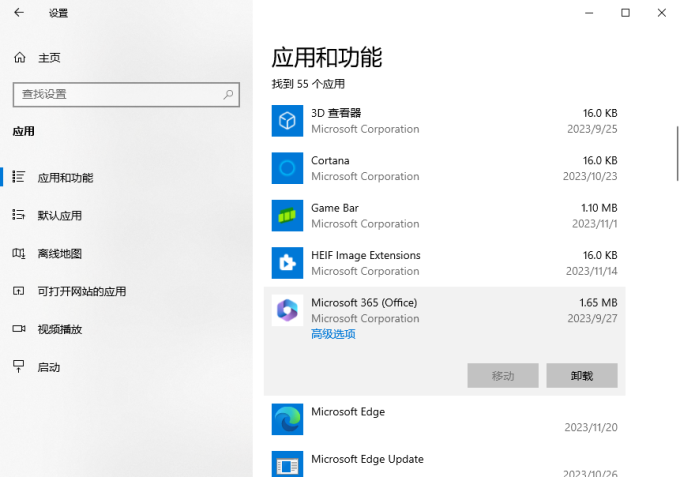This screenshot has height=477, width=680.
Task: Minimize the Settings window
Action: [589, 13]
